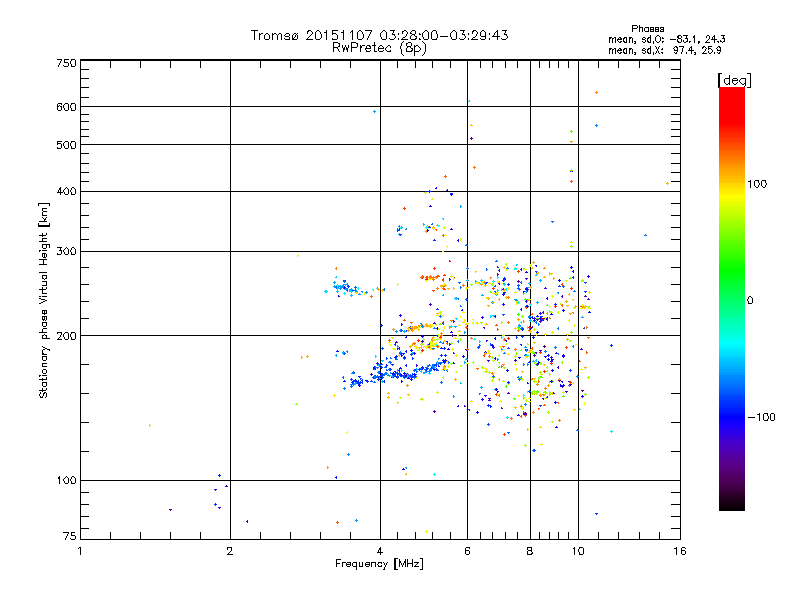Click y-axis tick label '750'
This screenshot has height=600, width=800.
[66, 63]
